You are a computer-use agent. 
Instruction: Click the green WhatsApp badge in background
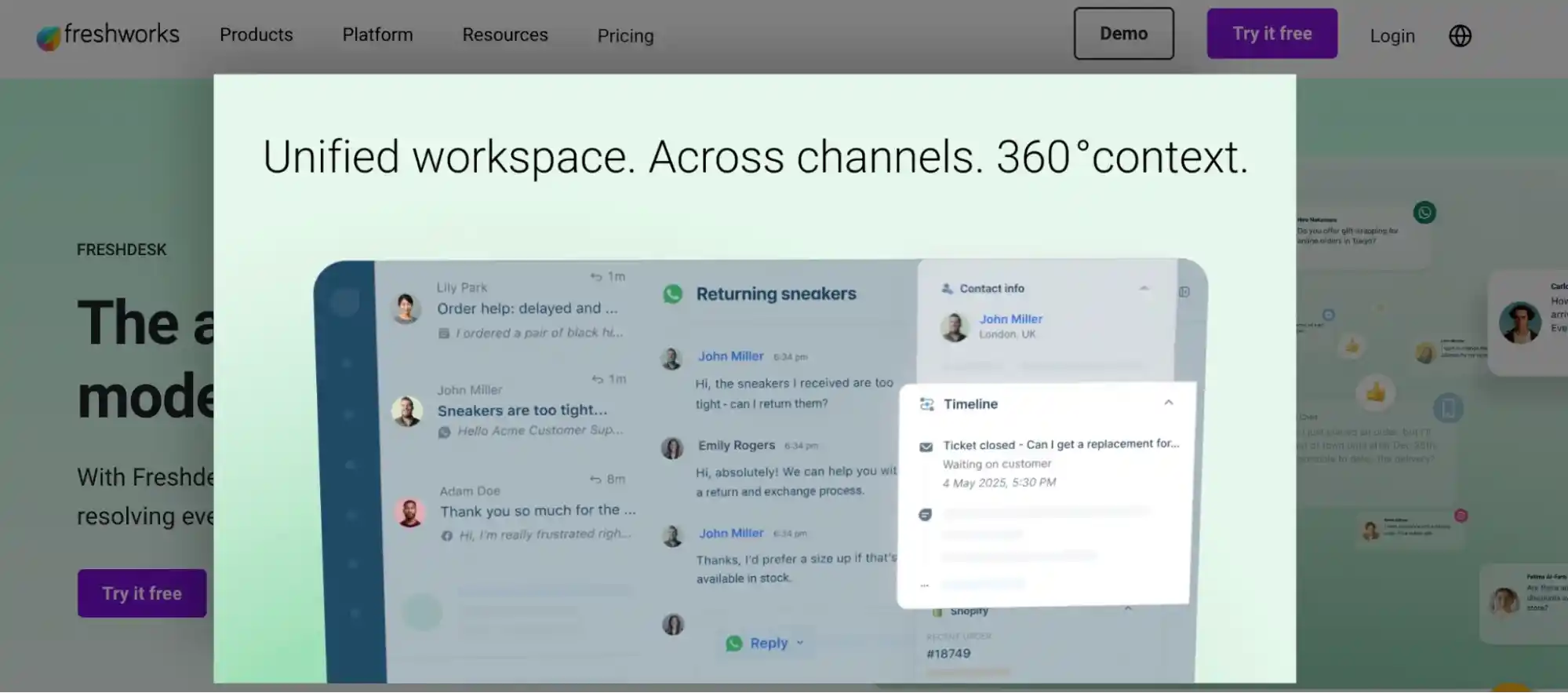pos(1424,212)
